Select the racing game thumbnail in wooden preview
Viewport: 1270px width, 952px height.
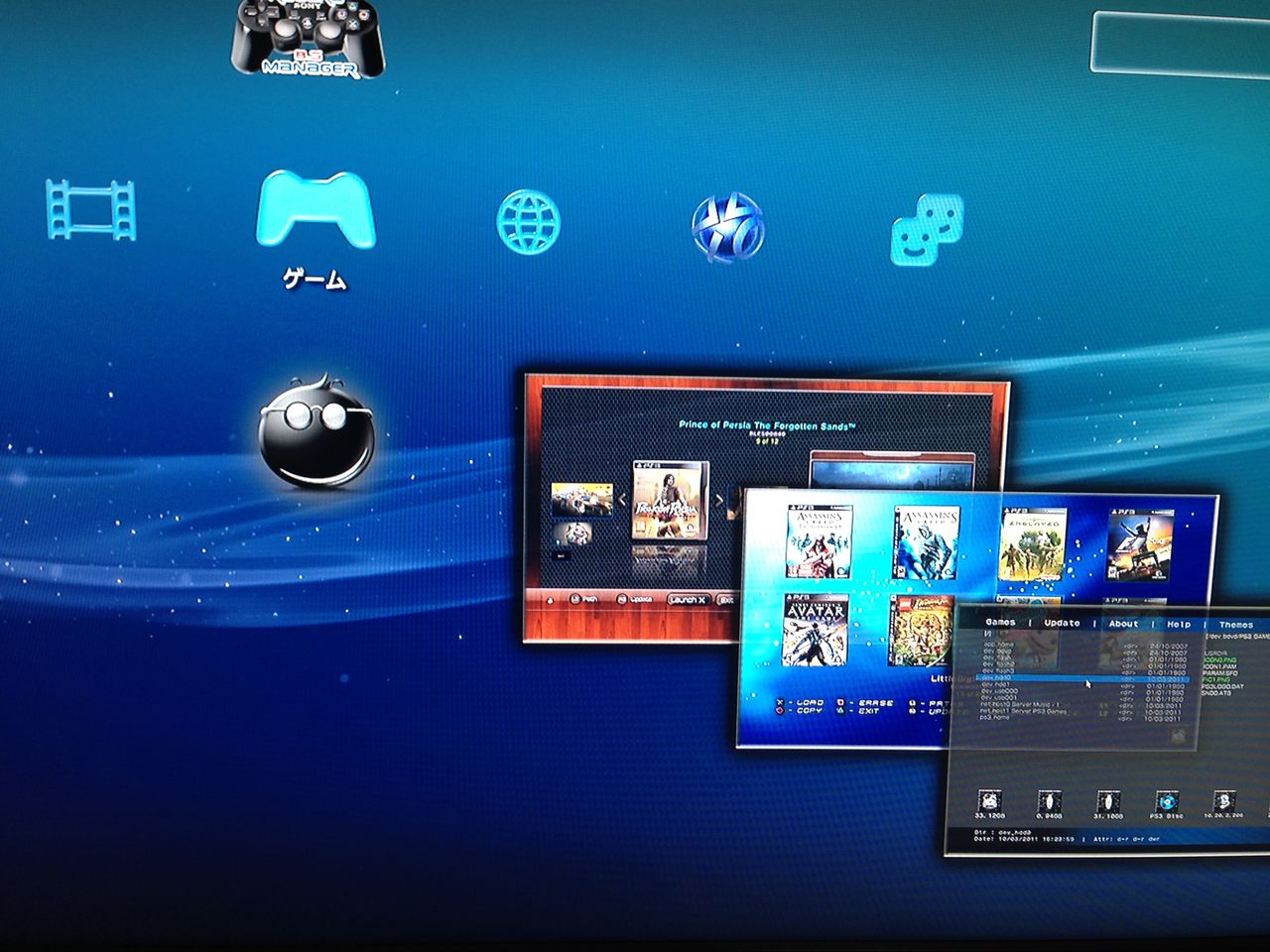(582, 500)
